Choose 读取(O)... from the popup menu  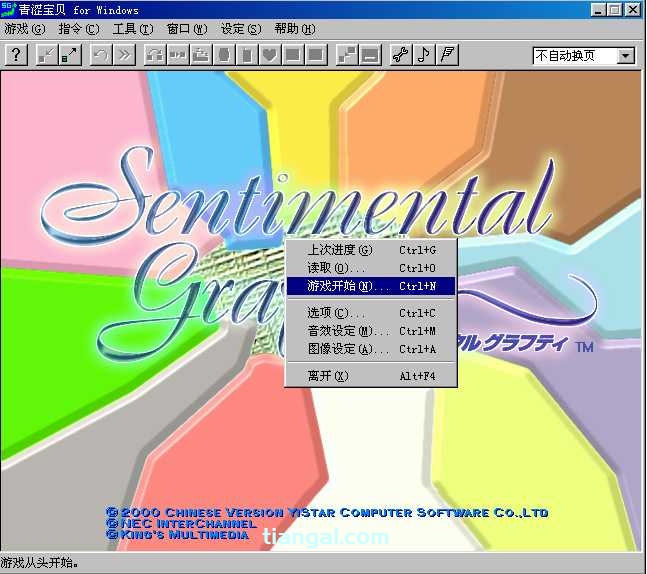pyautogui.click(x=371, y=268)
